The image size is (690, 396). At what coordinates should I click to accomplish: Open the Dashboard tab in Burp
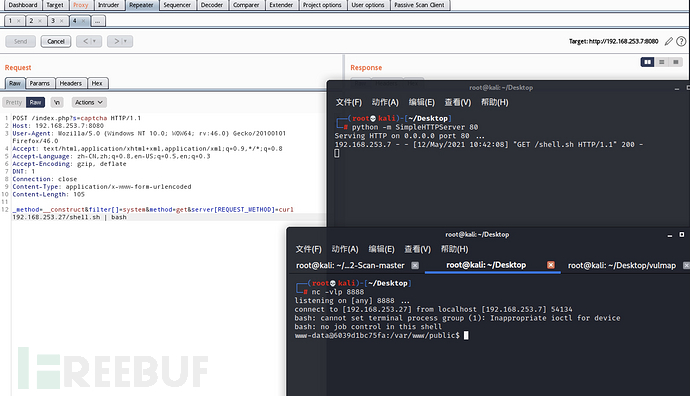pos(23,5)
